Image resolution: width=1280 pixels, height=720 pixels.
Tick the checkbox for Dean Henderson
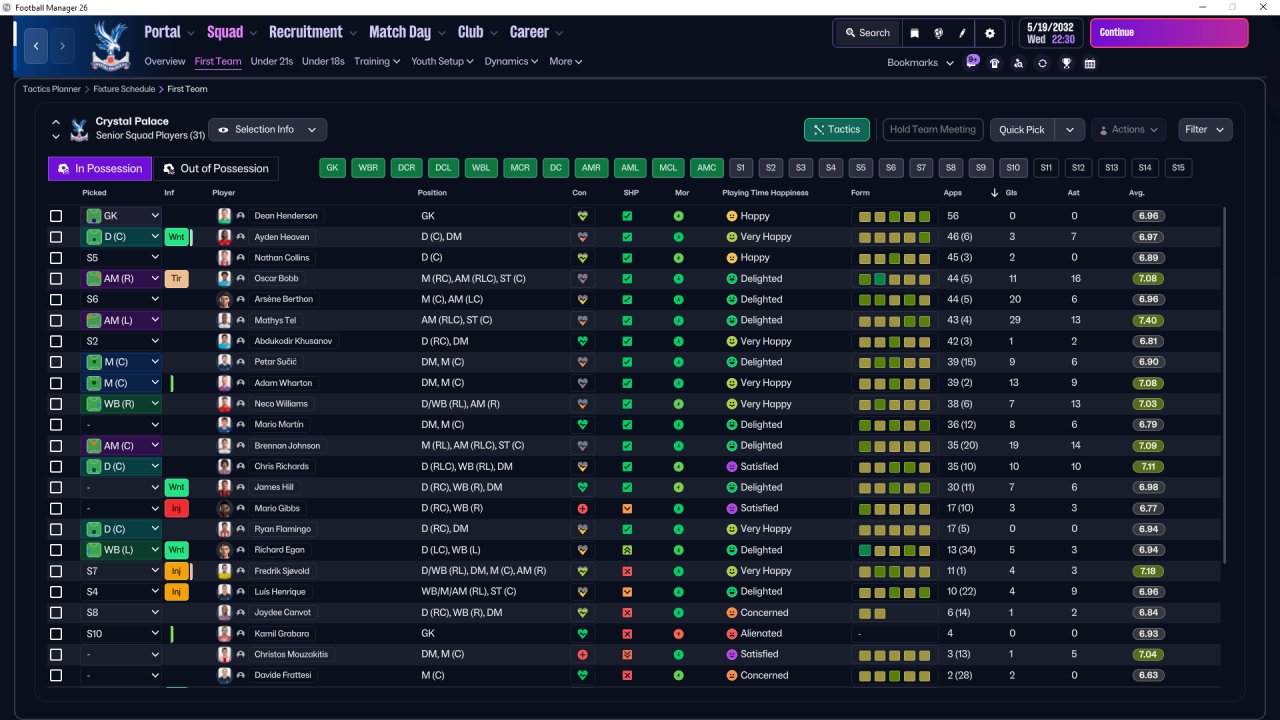[x=56, y=216]
